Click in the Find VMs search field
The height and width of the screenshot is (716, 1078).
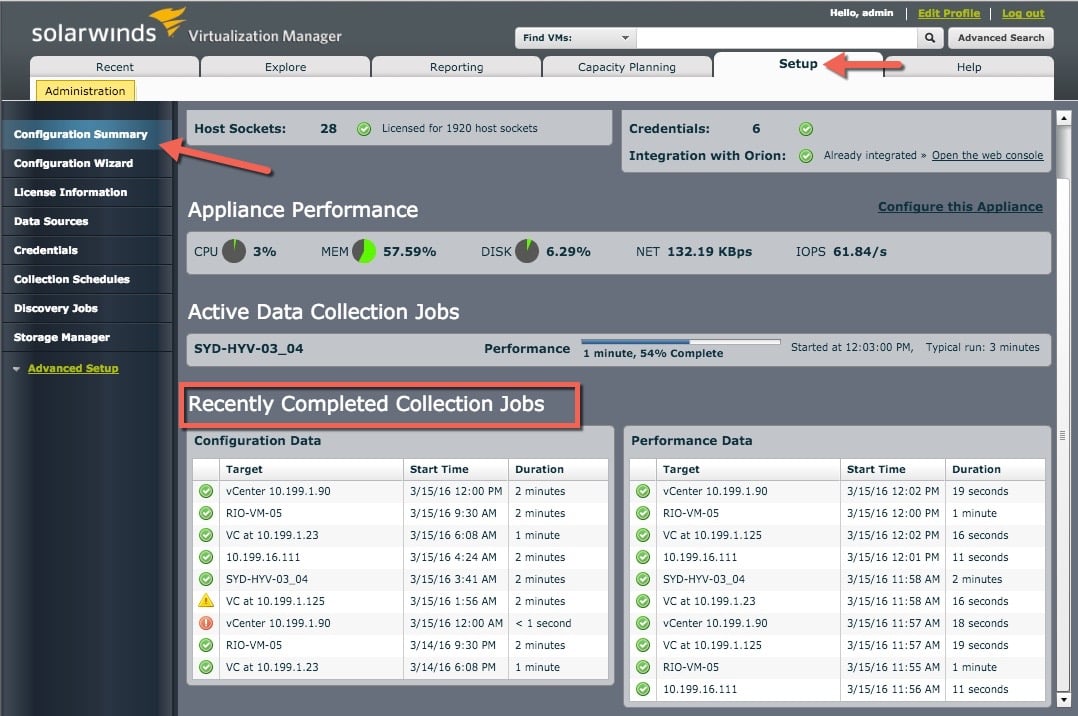[777, 38]
